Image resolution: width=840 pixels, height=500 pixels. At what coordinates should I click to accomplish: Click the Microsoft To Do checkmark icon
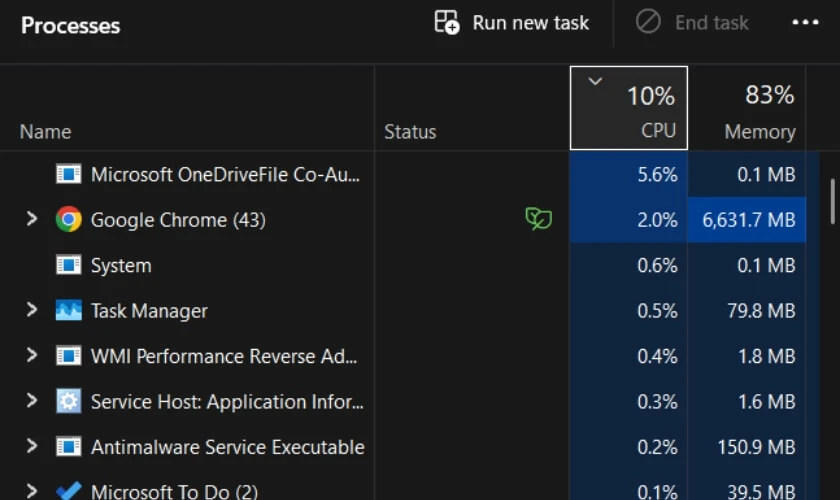[x=69, y=490]
